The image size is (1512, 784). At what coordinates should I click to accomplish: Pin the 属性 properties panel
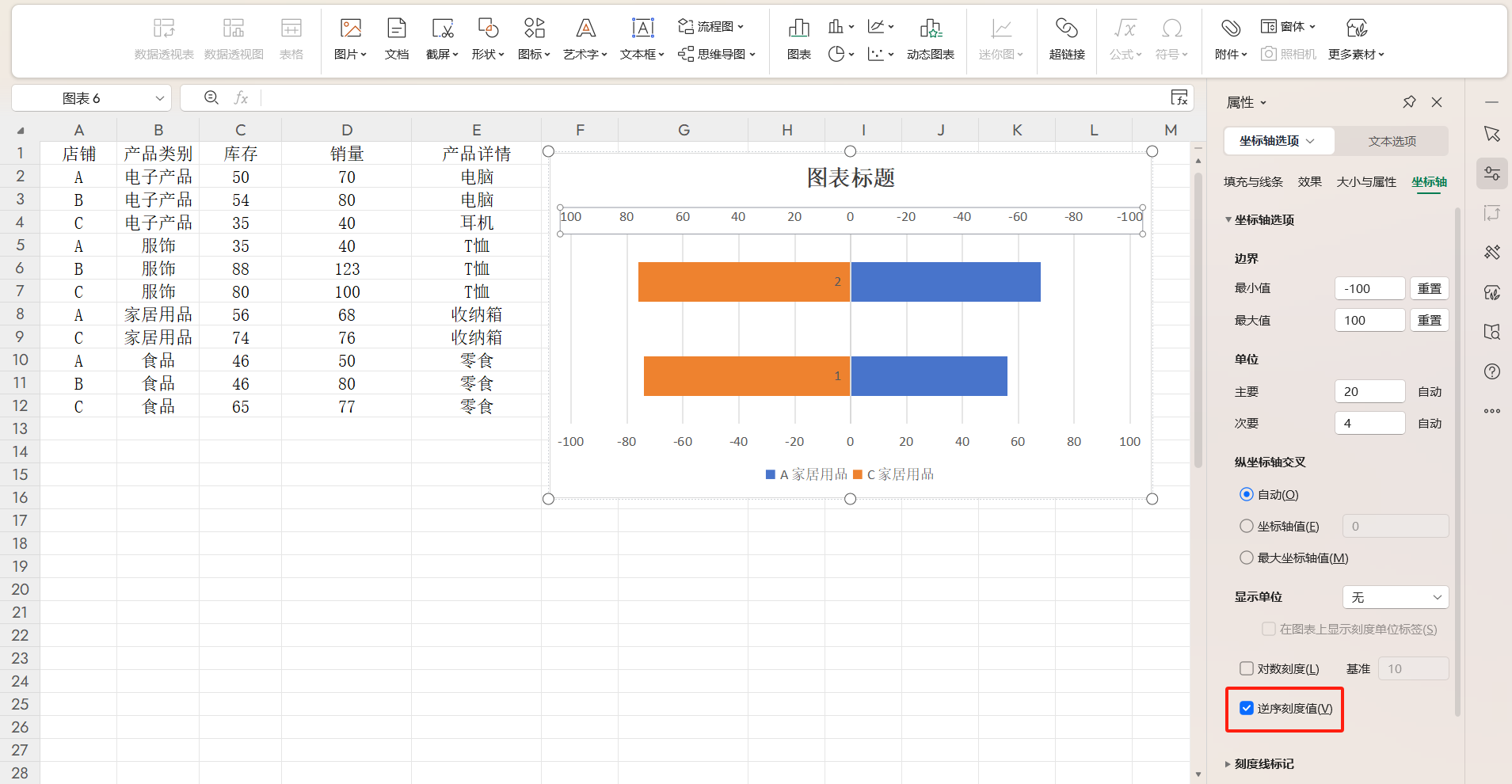tap(1409, 102)
